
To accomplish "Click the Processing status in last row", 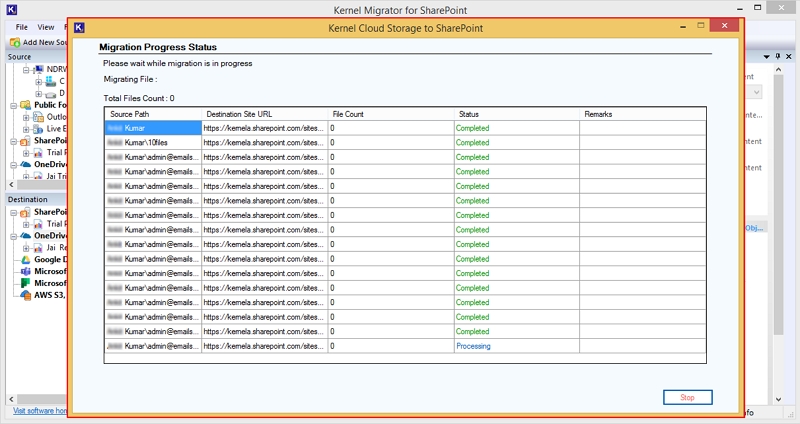I will 473,346.
